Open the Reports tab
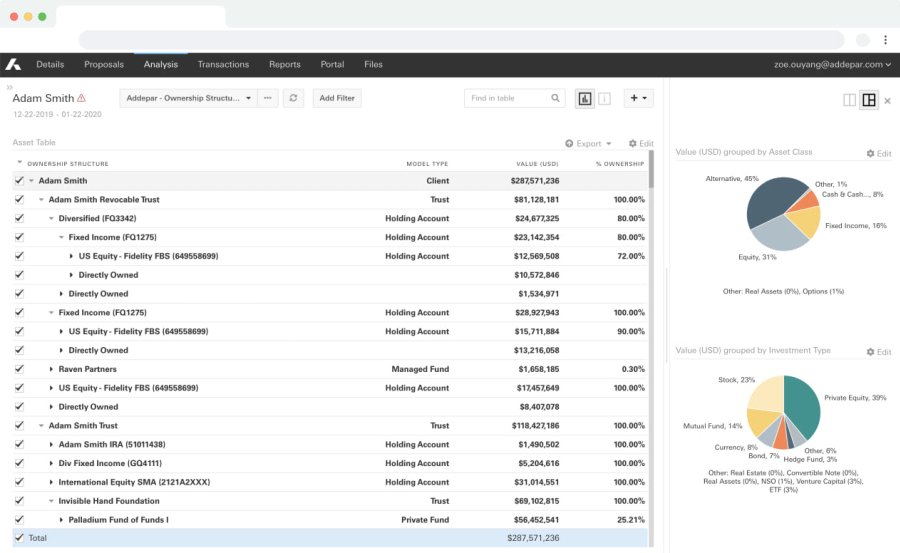This screenshot has height=553, width=900. tap(284, 64)
